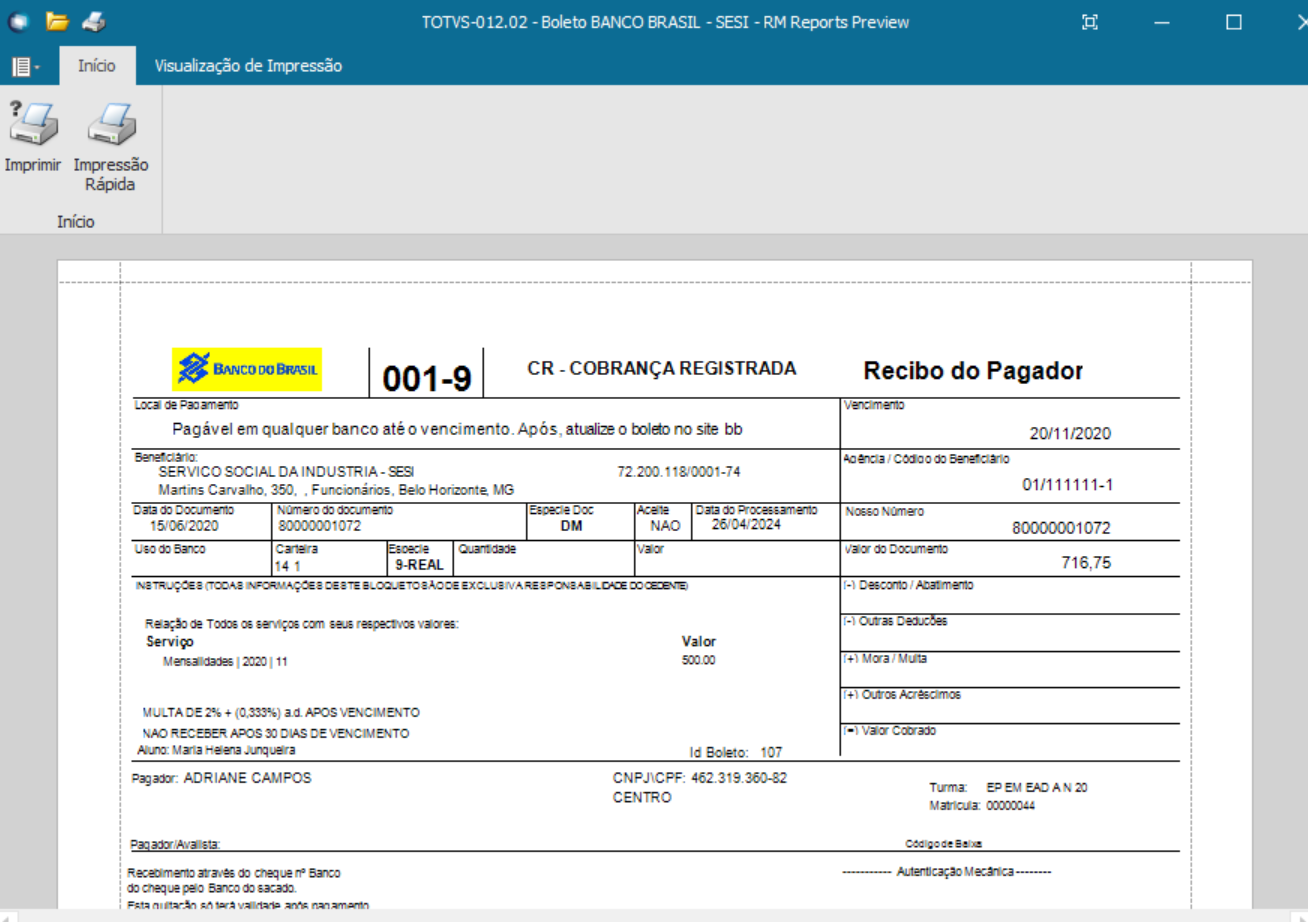This screenshot has width=1308, height=922.
Task: Click the Matrícula number 00000044
Action: [x=1010, y=805]
